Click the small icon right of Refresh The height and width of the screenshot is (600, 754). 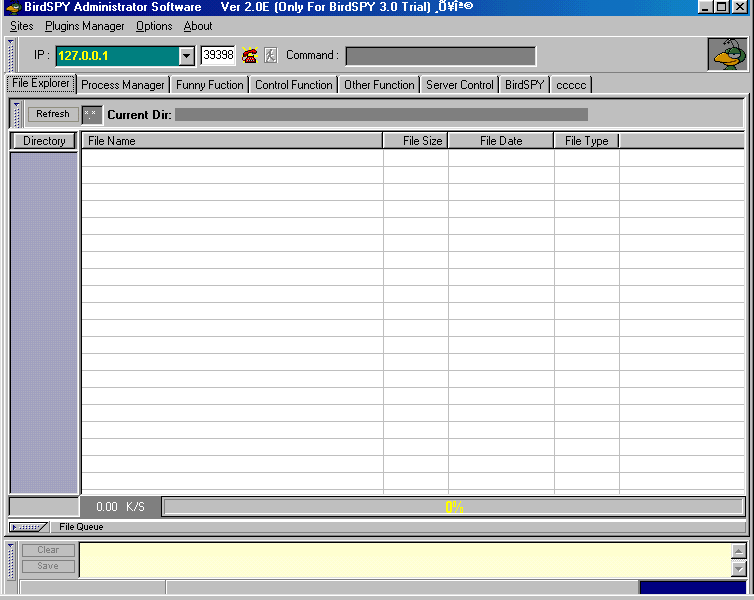(x=91, y=114)
